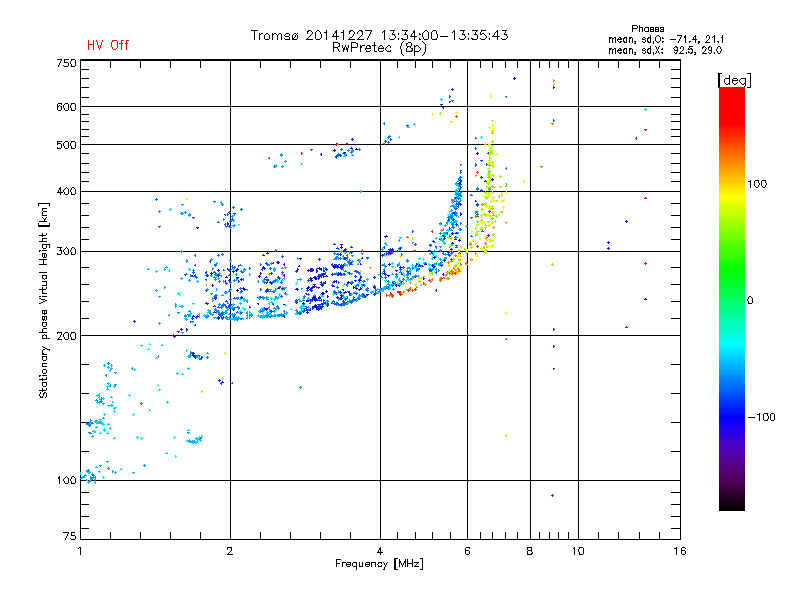The image size is (800, 600).
Task: Click the '8' frequency axis tick label
Action: click(x=530, y=551)
